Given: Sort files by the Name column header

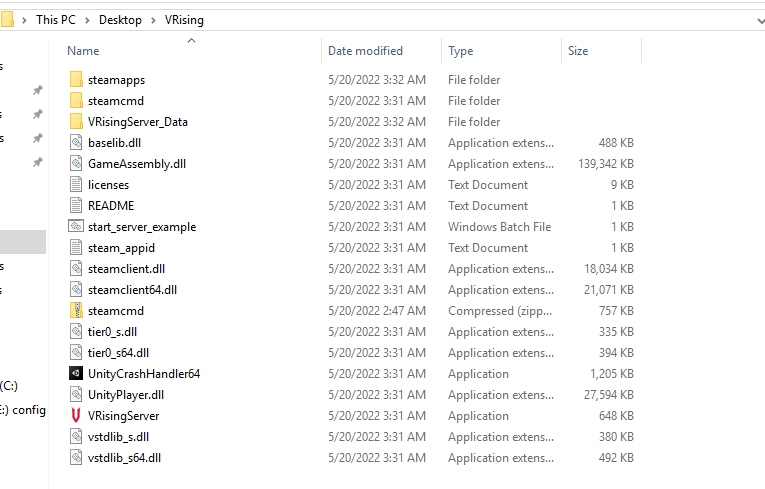Looking at the screenshot, I should (83, 51).
